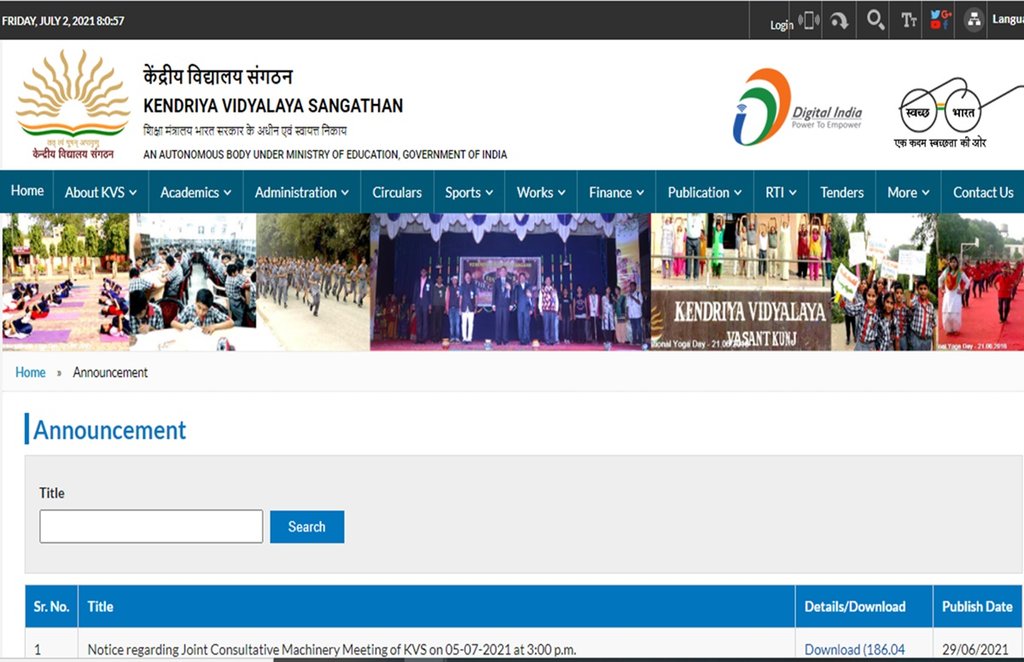Go to the Tenders page
This screenshot has width=1024, height=662.
841,192
